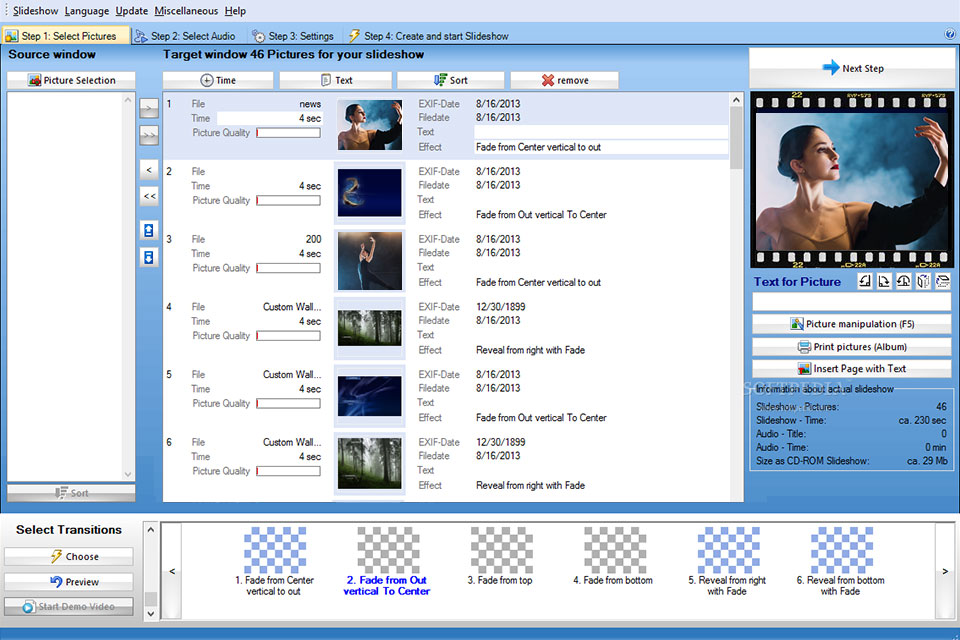Rotate picture left 90 degrees icon
The width and height of the screenshot is (960, 640).
pyautogui.click(x=864, y=281)
